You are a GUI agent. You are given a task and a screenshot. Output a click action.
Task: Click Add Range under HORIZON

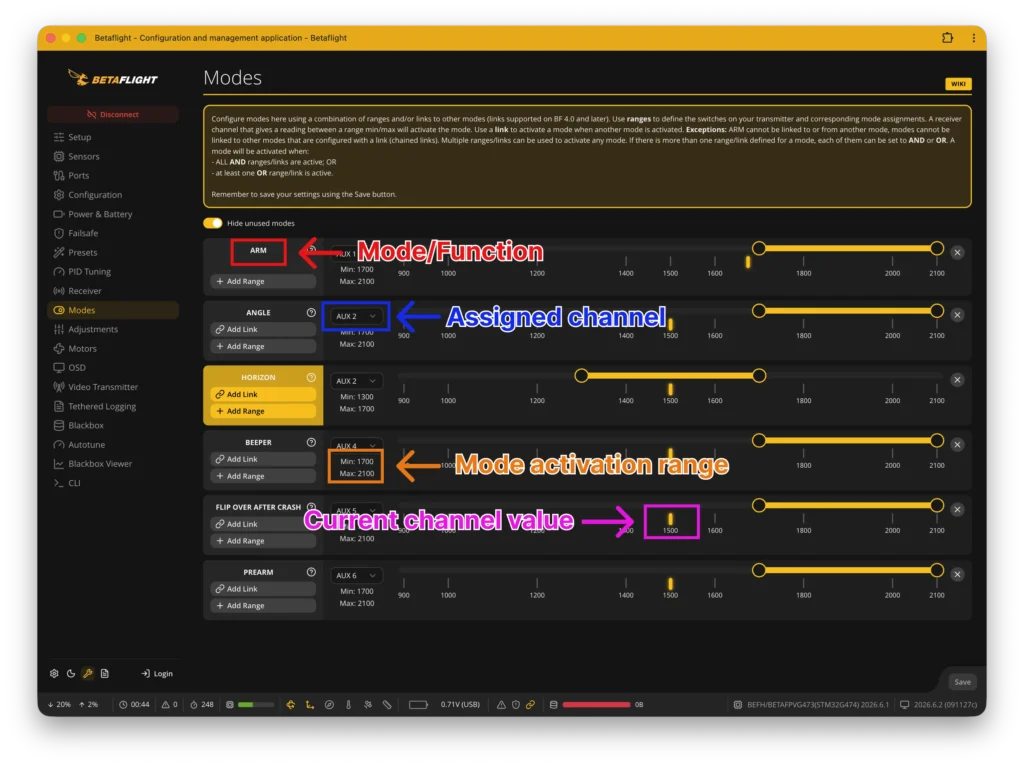[x=263, y=411]
